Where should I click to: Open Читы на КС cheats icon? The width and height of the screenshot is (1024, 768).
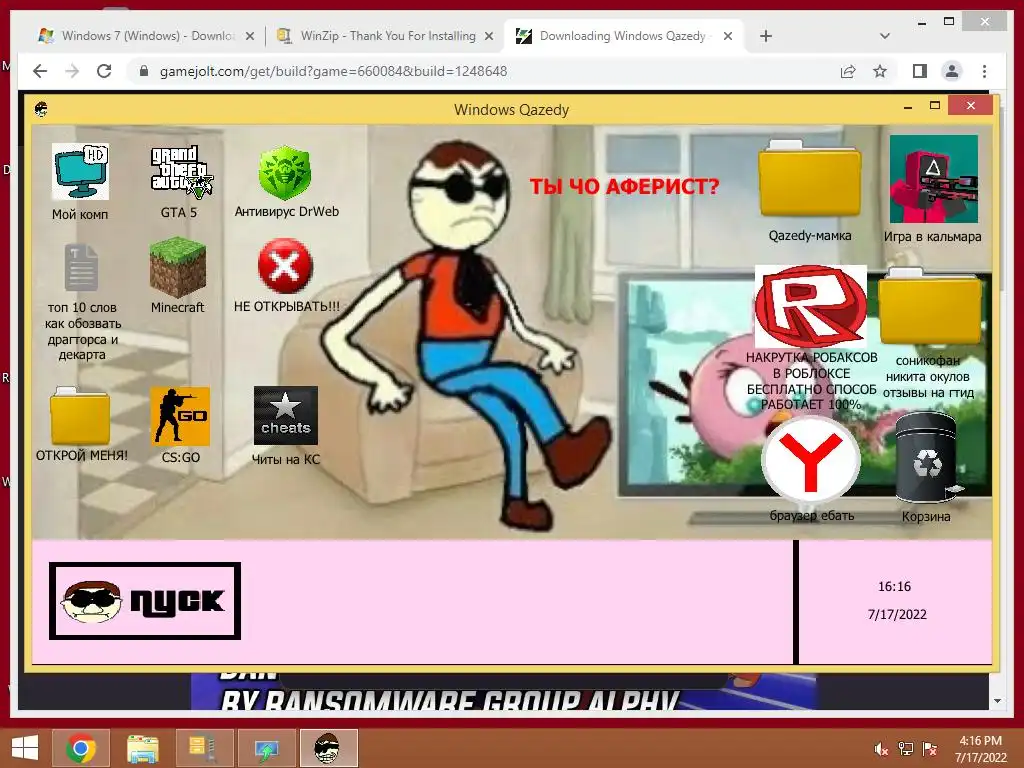pyautogui.click(x=285, y=416)
